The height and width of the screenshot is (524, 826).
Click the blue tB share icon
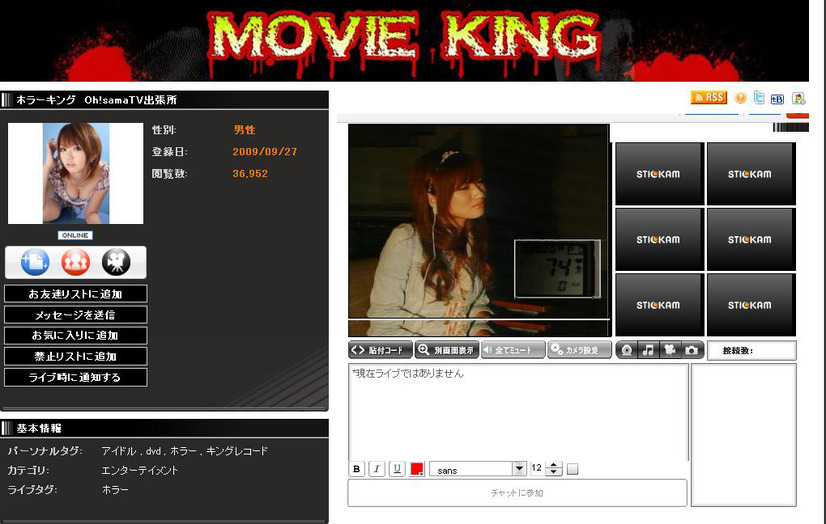pos(777,98)
